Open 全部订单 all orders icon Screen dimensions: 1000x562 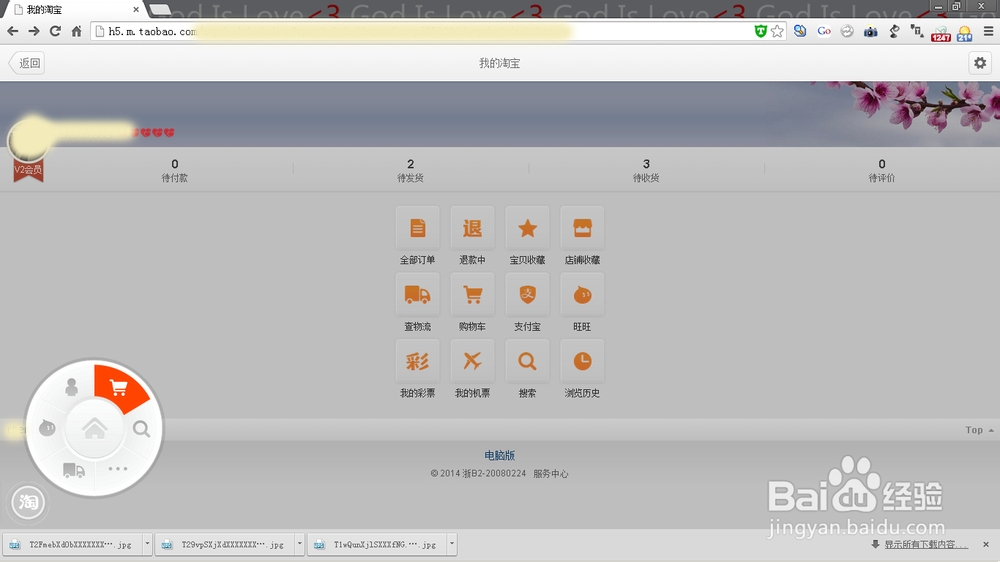tap(418, 228)
